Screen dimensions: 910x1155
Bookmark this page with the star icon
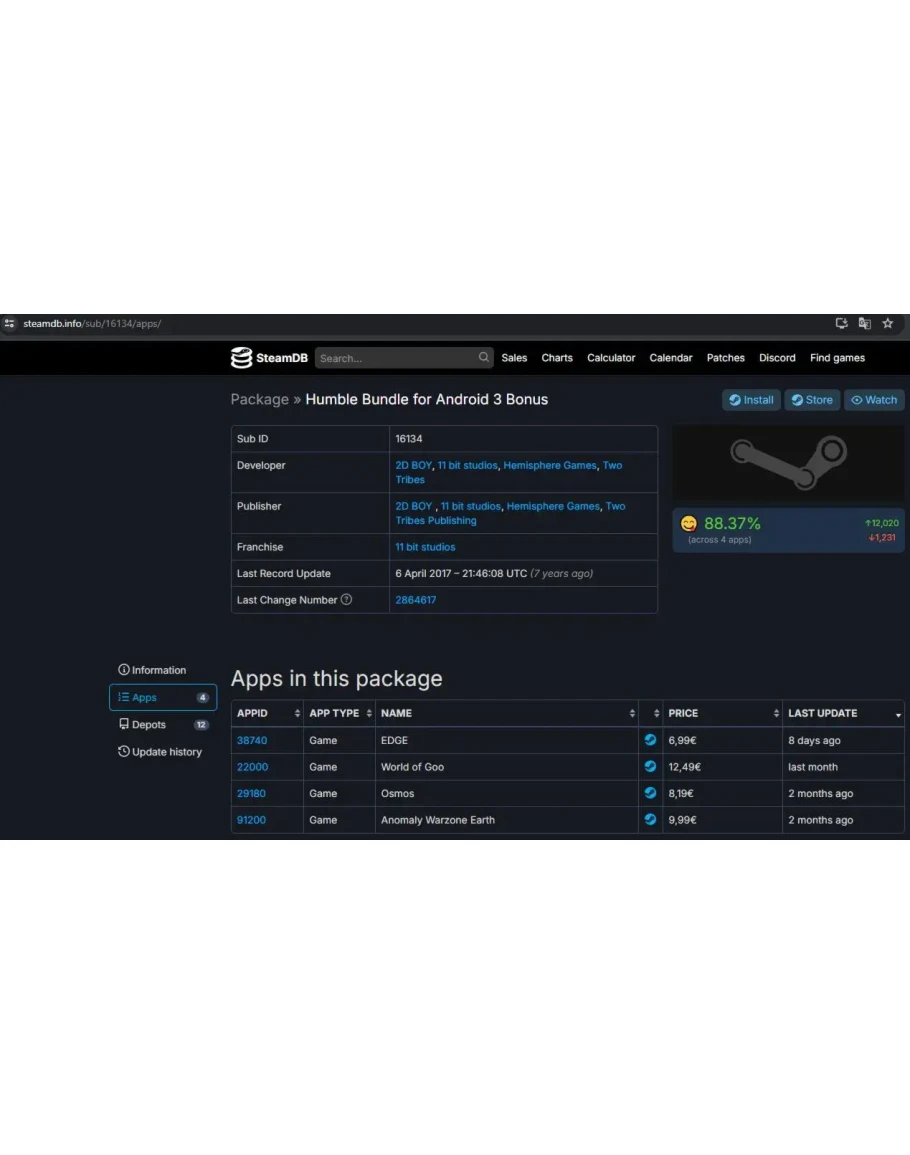888,323
